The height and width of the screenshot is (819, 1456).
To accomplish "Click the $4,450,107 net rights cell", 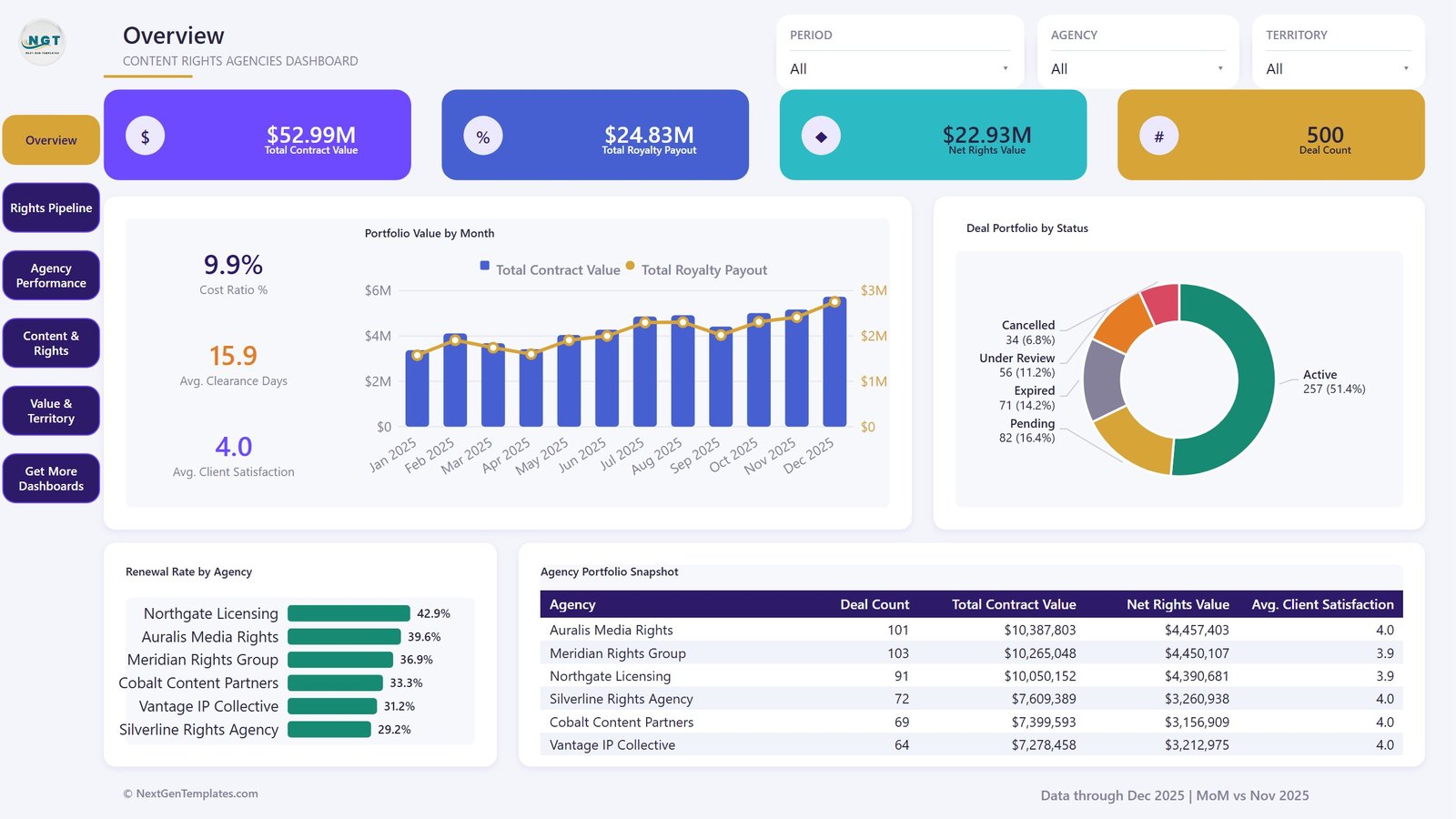I will (x=1197, y=653).
